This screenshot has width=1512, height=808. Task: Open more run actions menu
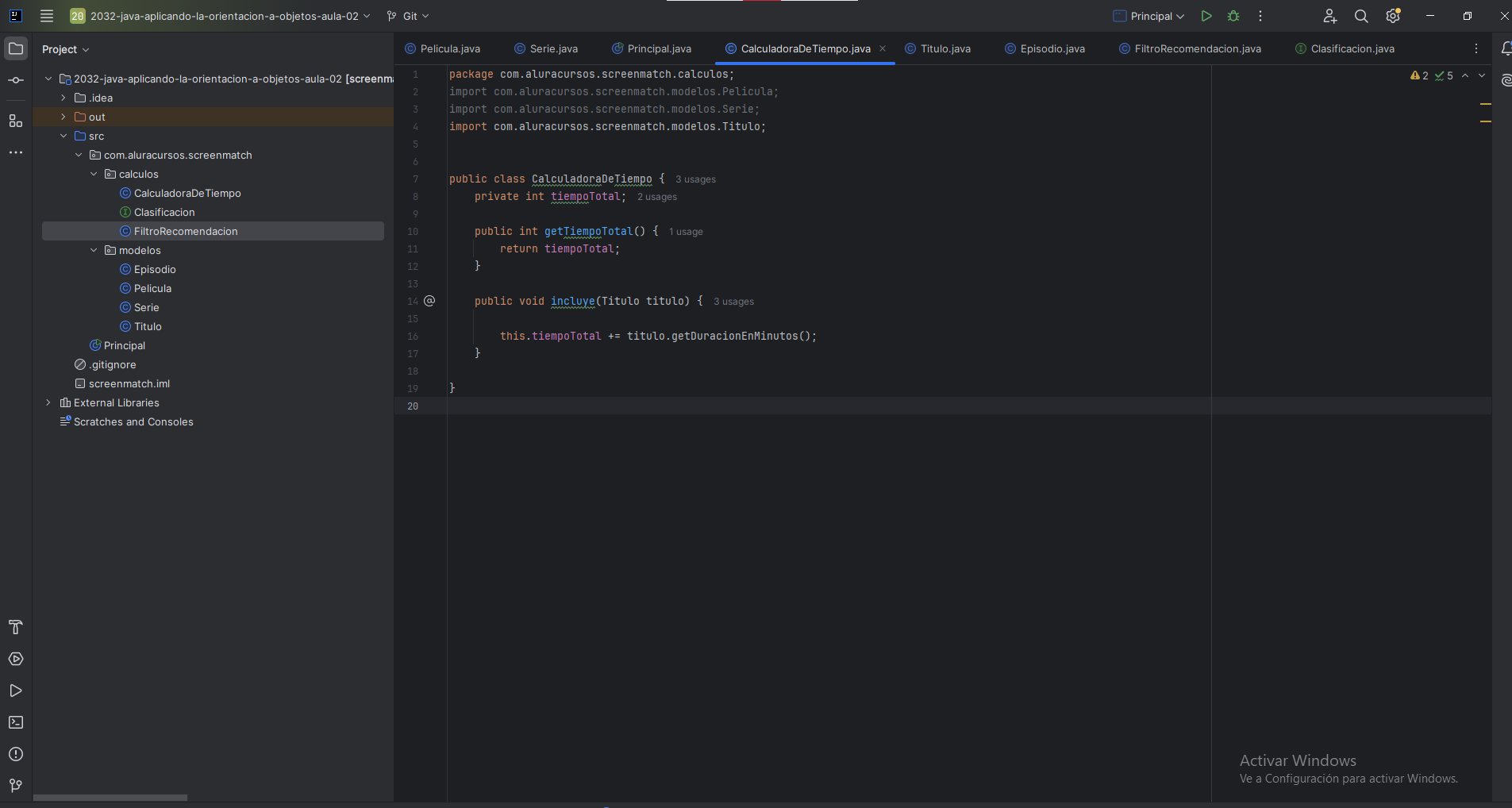pyautogui.click(x=1260, y=16)
